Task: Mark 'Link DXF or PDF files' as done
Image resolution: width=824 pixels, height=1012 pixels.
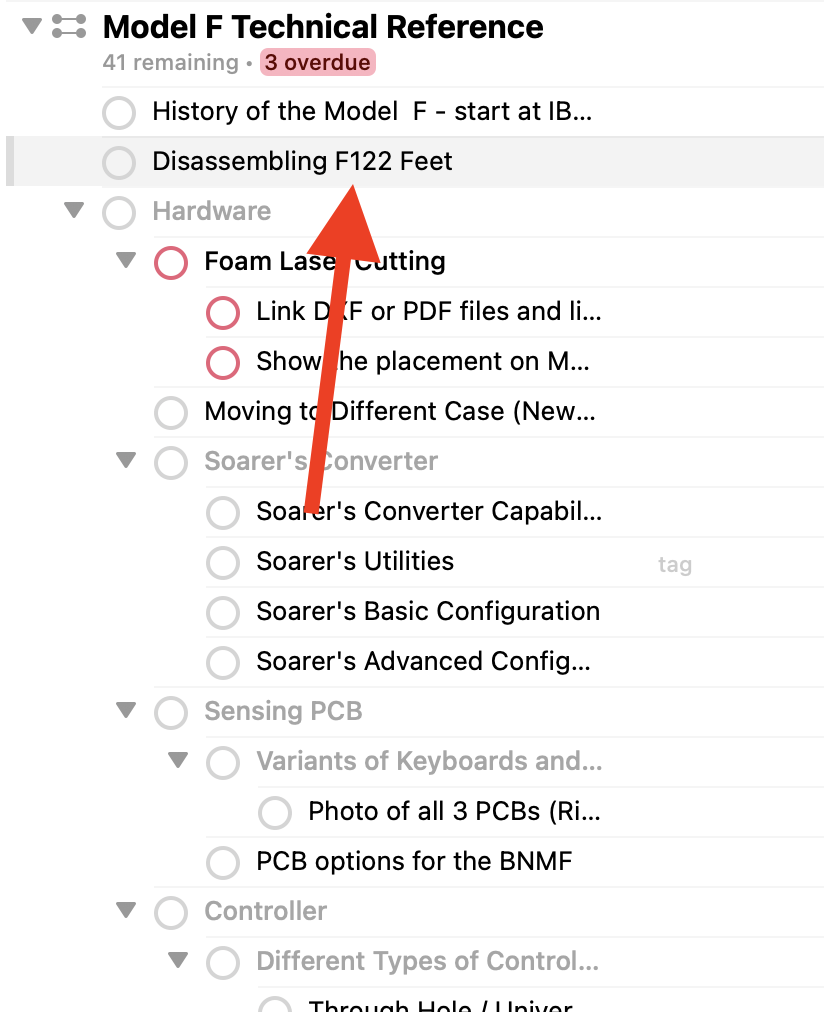Action: pos(222,313)
